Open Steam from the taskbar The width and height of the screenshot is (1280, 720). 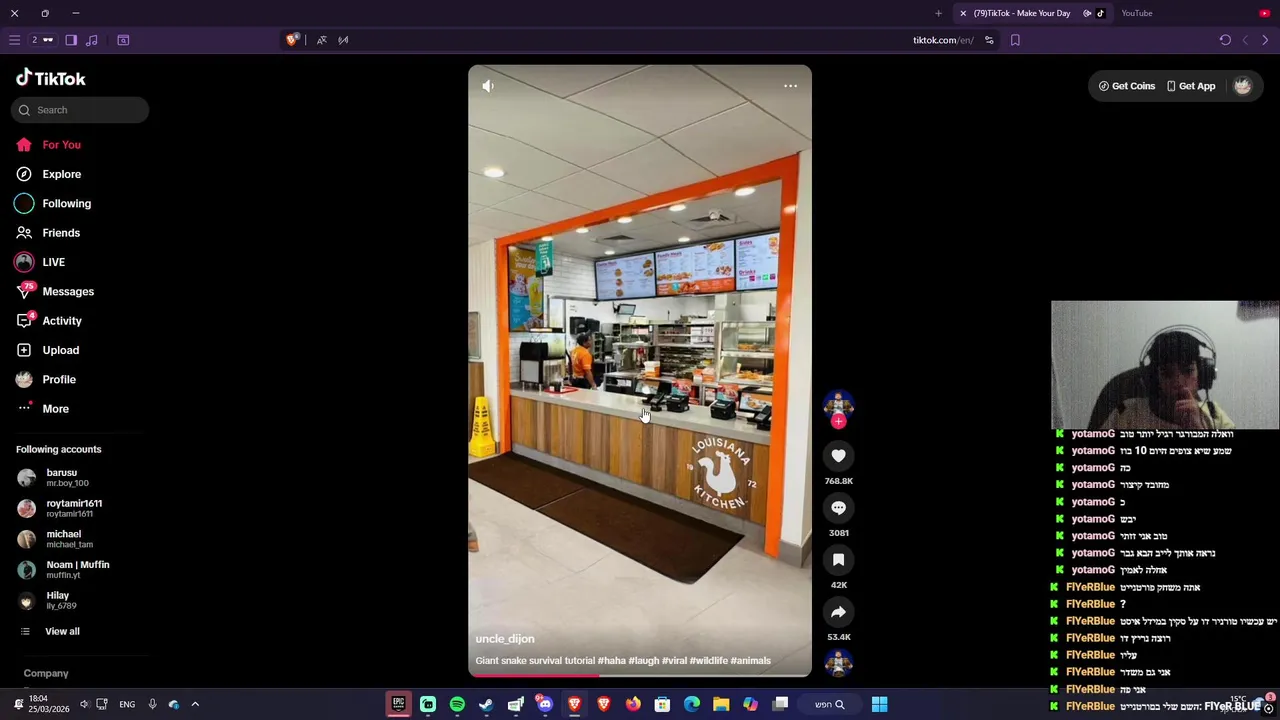click(486, 704)
